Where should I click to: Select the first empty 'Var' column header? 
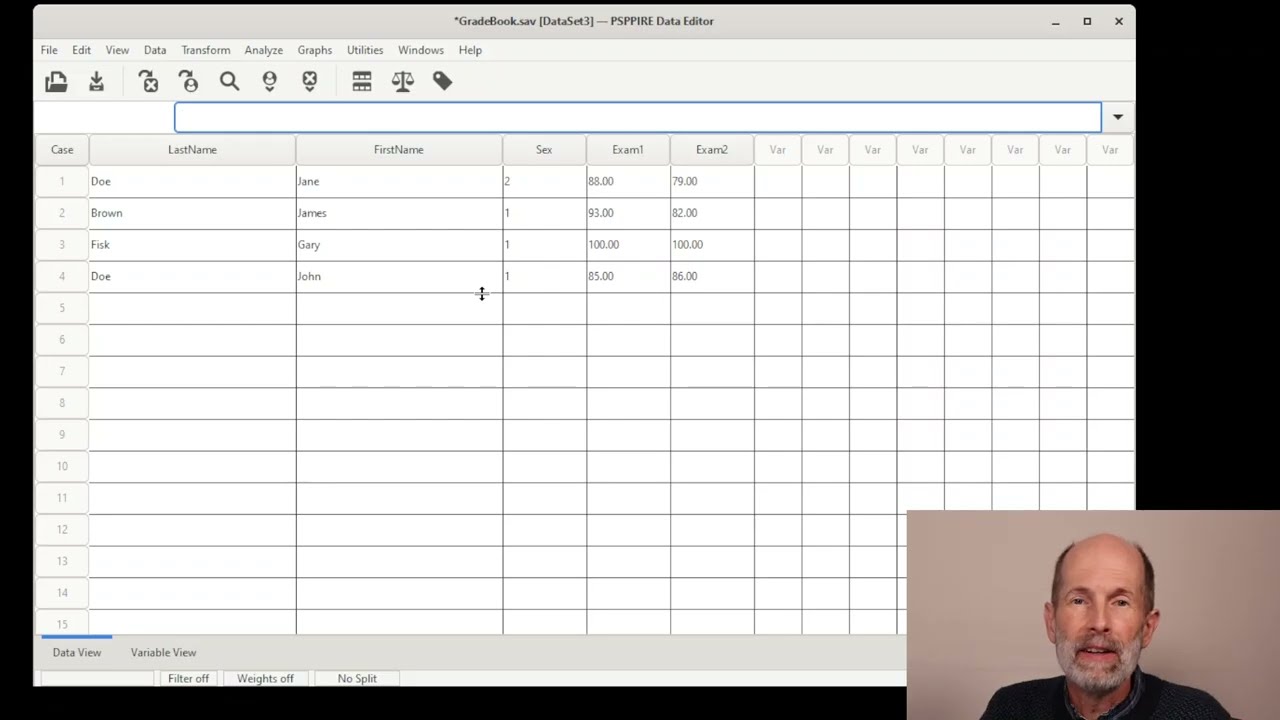778,150
